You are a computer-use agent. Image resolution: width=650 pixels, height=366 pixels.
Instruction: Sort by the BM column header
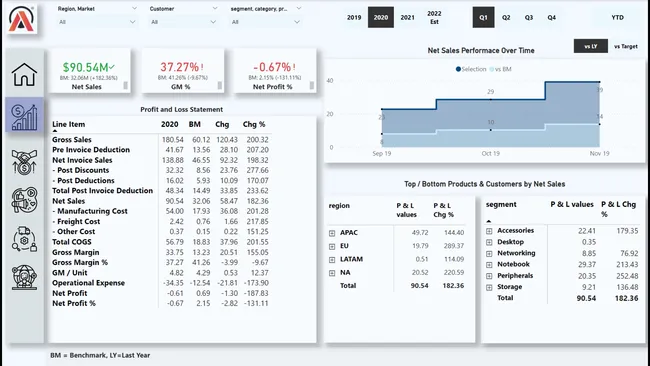point(195,124)
